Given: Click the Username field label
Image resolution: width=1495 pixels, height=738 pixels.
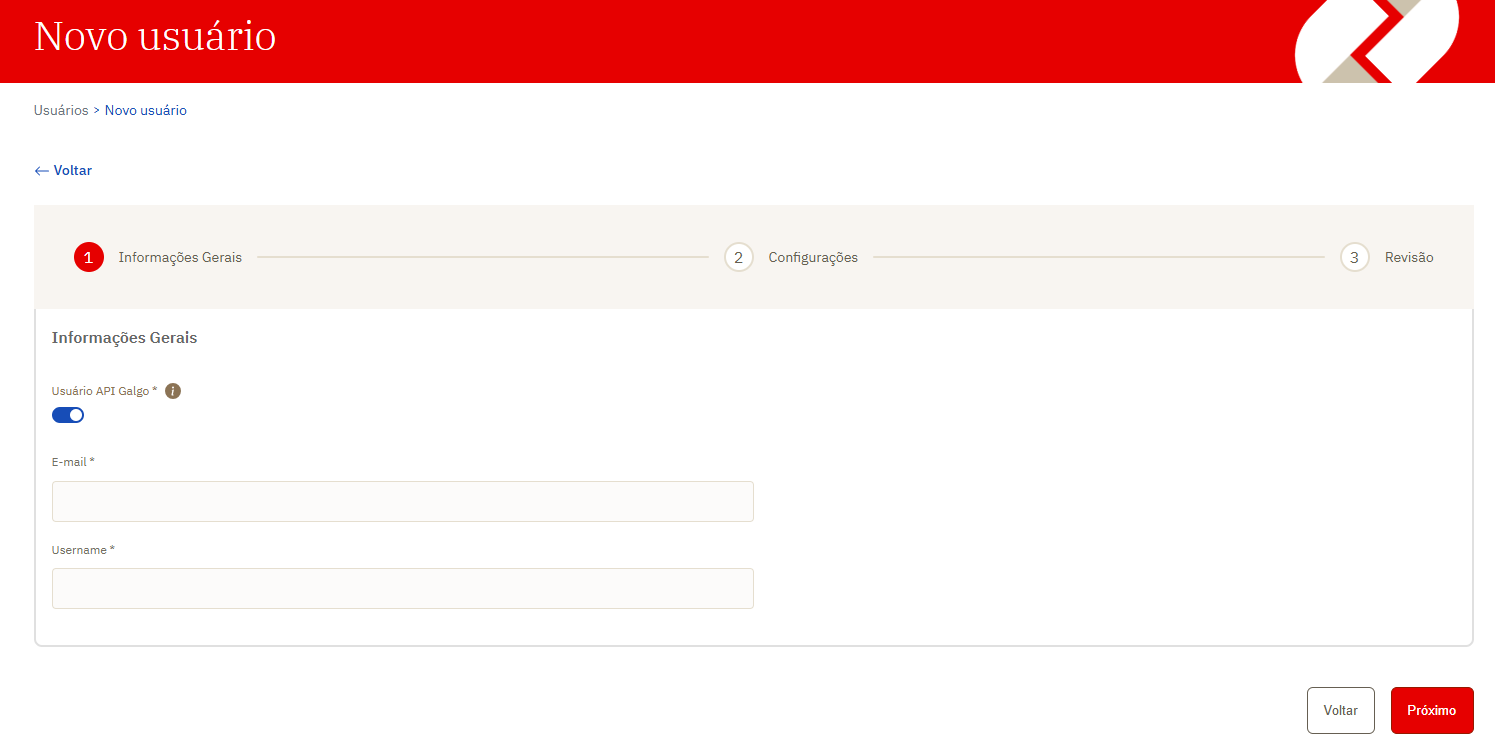Looking at the screenshot, I should point(83,550).
